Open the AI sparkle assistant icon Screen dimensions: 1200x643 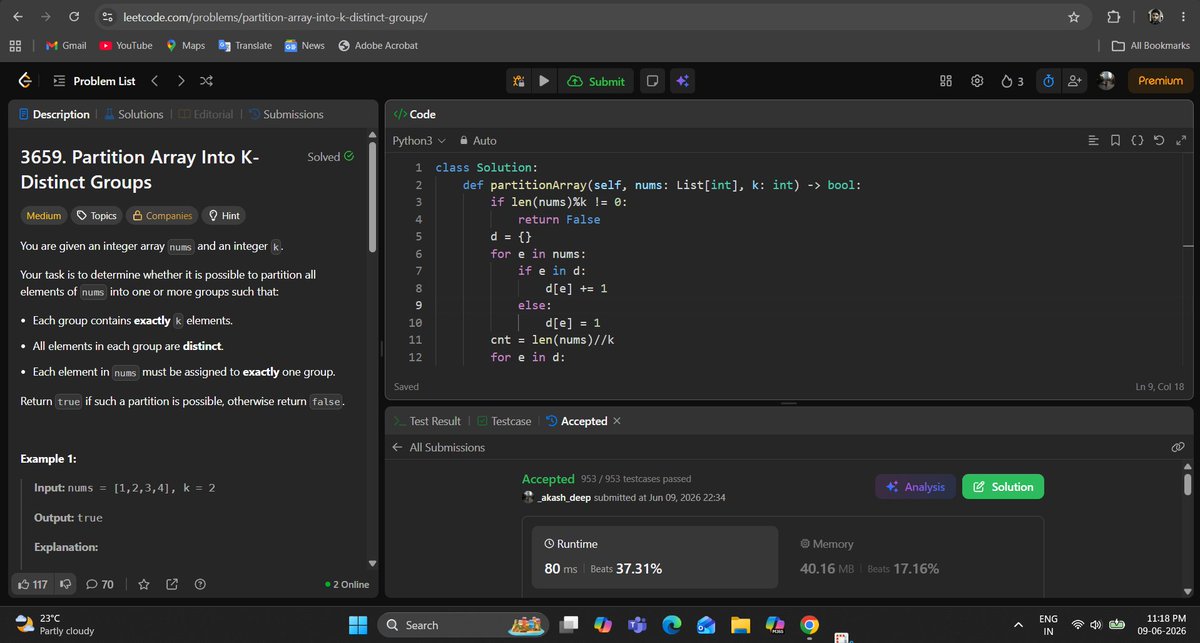point(682,81)
